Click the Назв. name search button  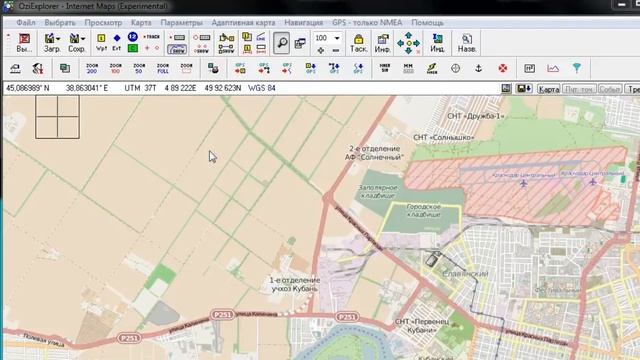467,43
